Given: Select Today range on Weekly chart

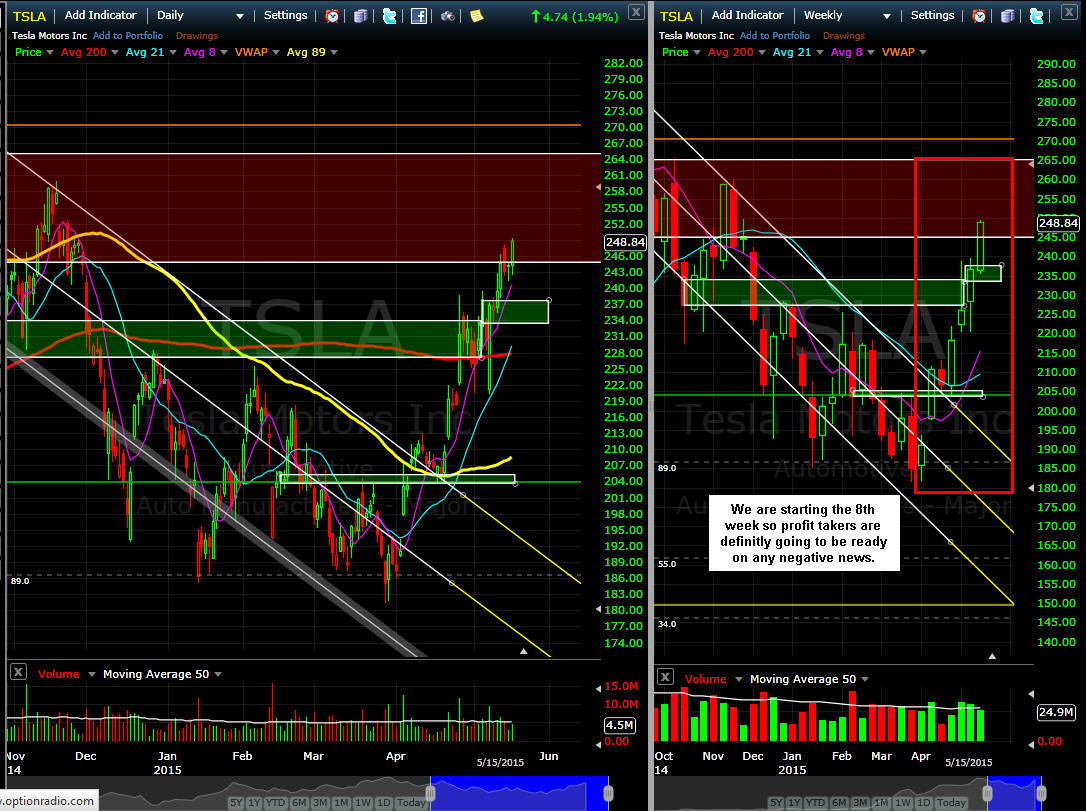Looking at the screenshot, I should (x=952, y=803).
